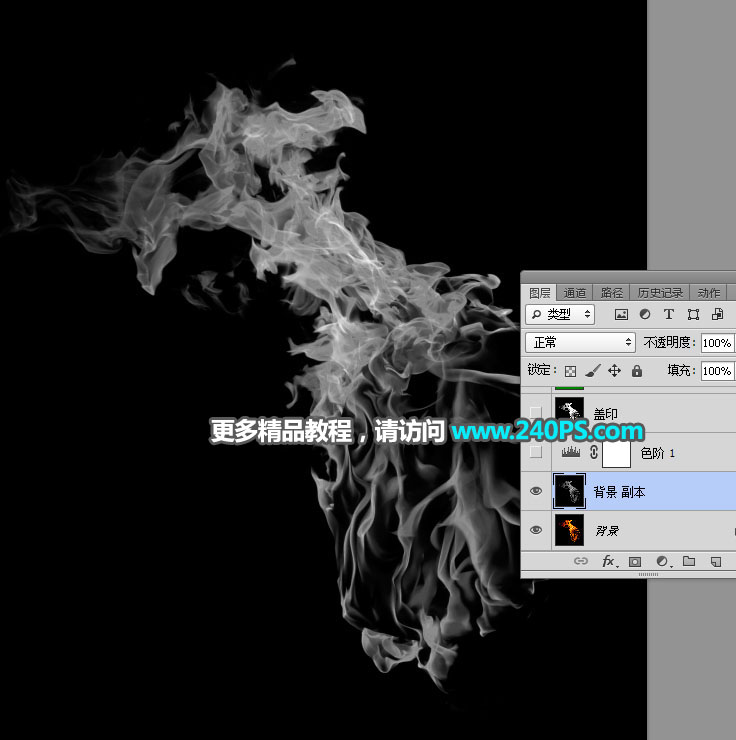Click the link layers icon
This screenshot has height=740, width=736.
pyautogui.click(x=581, y=561)
